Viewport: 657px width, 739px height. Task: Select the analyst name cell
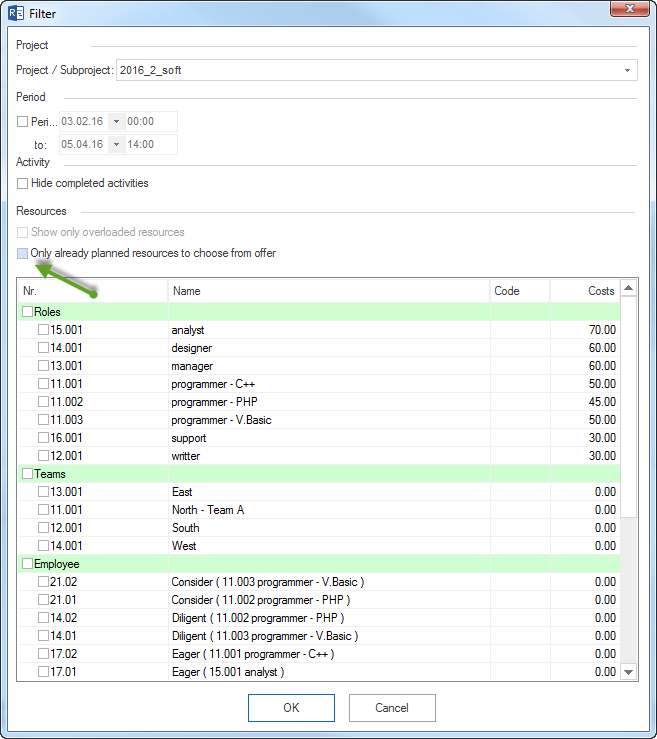click(x=329, y=329)
